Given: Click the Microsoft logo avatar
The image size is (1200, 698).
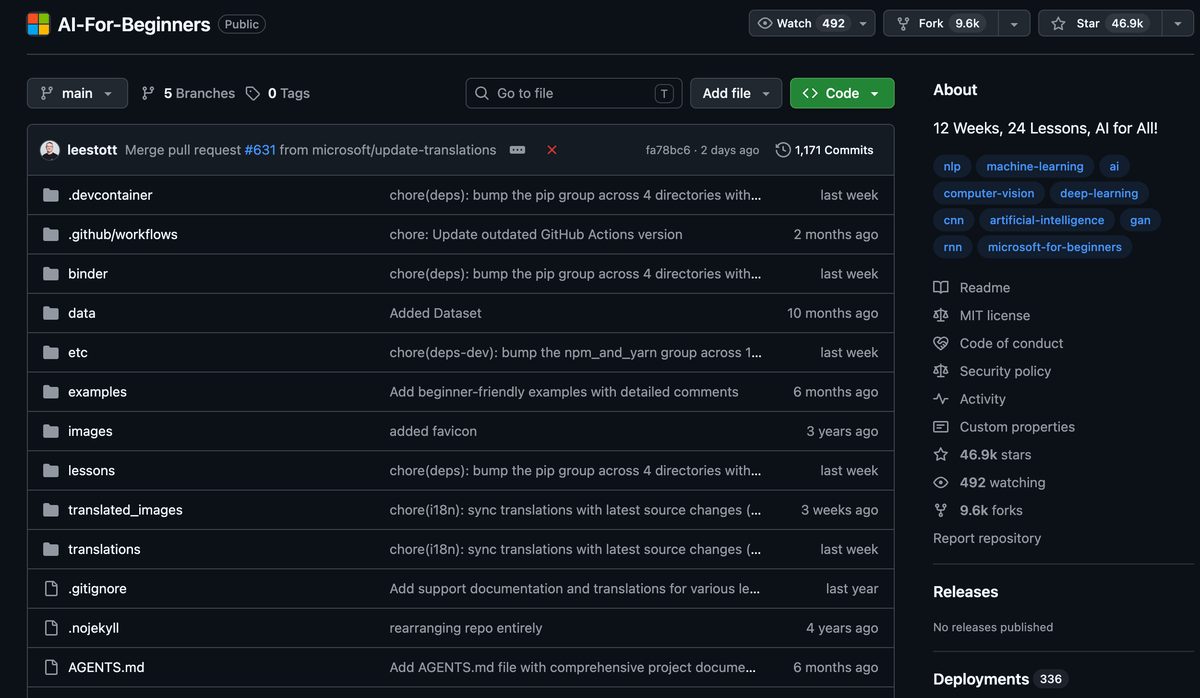Looking at the screenshot, I should [38, 24].
